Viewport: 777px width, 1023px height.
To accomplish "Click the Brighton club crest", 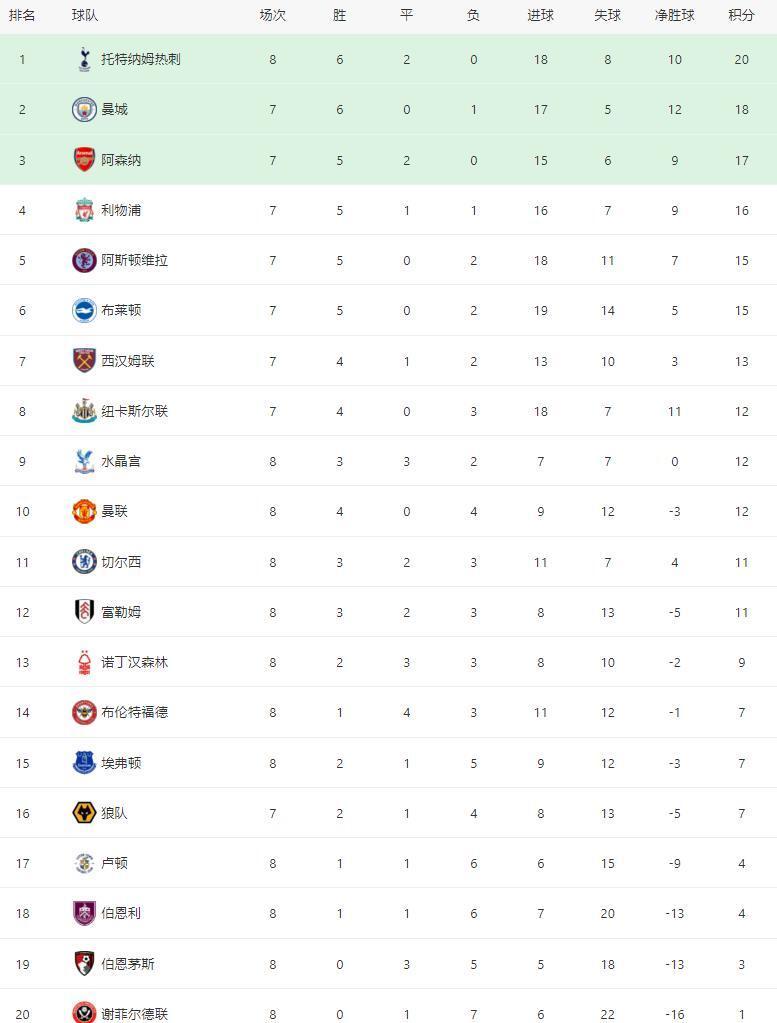I will pos(84,310).
